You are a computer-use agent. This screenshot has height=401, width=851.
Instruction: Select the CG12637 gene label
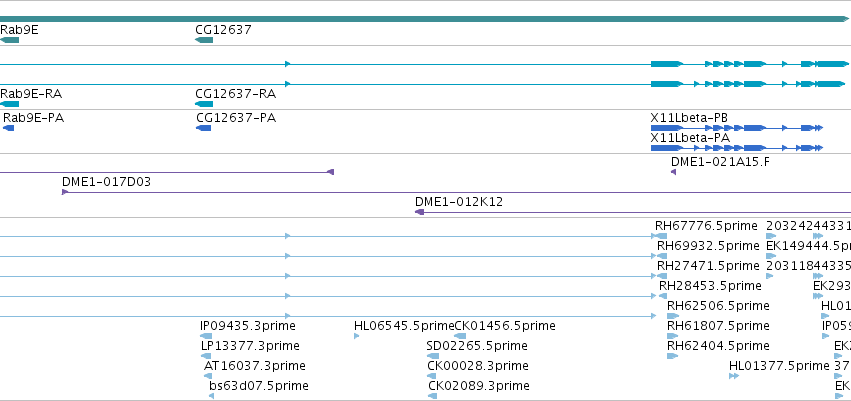[x=223, y=29]
